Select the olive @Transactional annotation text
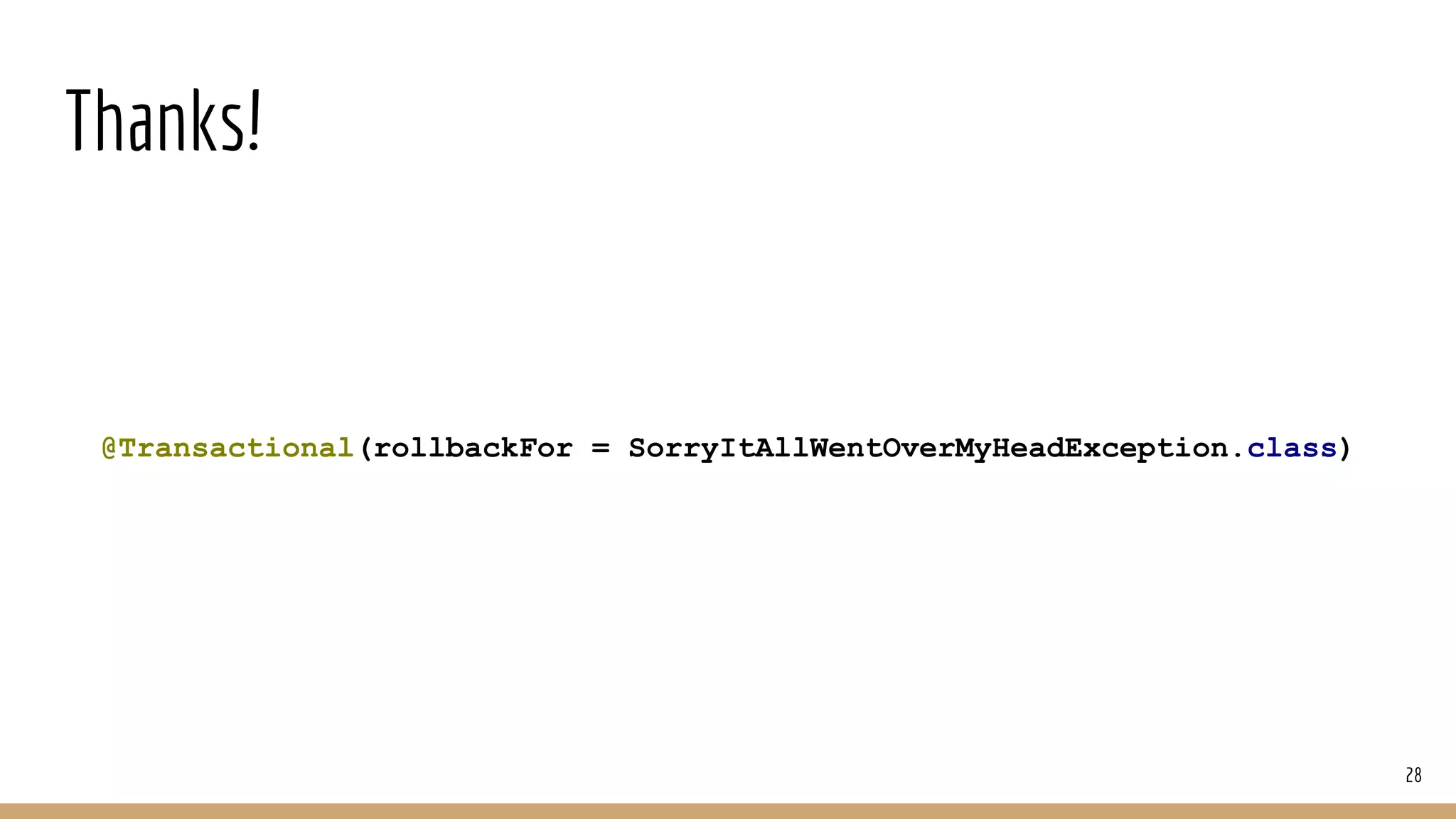This screenshot has width=1456, height=819. pyautogui.click(x=228, y=448)
